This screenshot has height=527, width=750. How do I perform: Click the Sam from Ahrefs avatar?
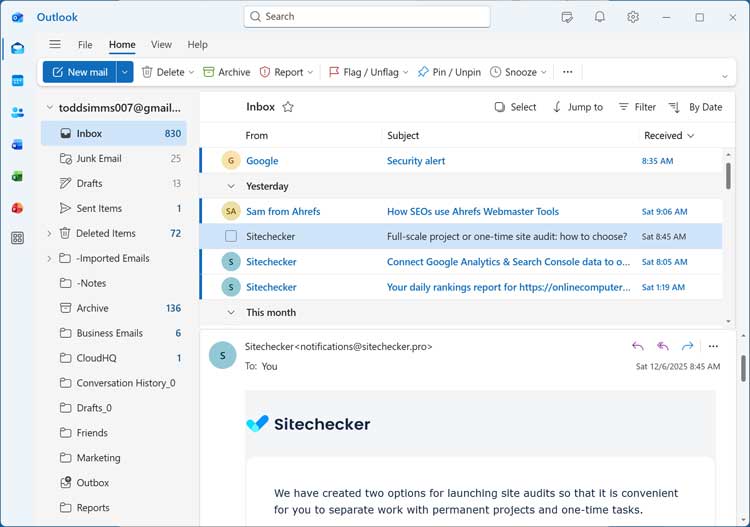(x=231, y=211)
